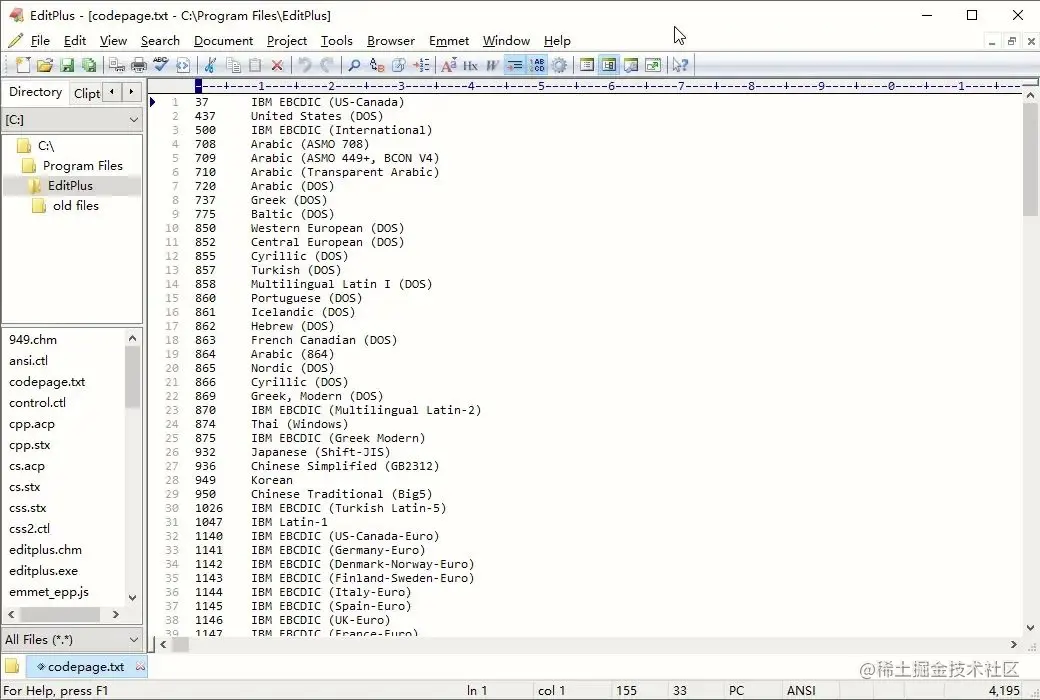Click the Redo arrow icon
Screen dimensions: 1040x700
[326, 65]
